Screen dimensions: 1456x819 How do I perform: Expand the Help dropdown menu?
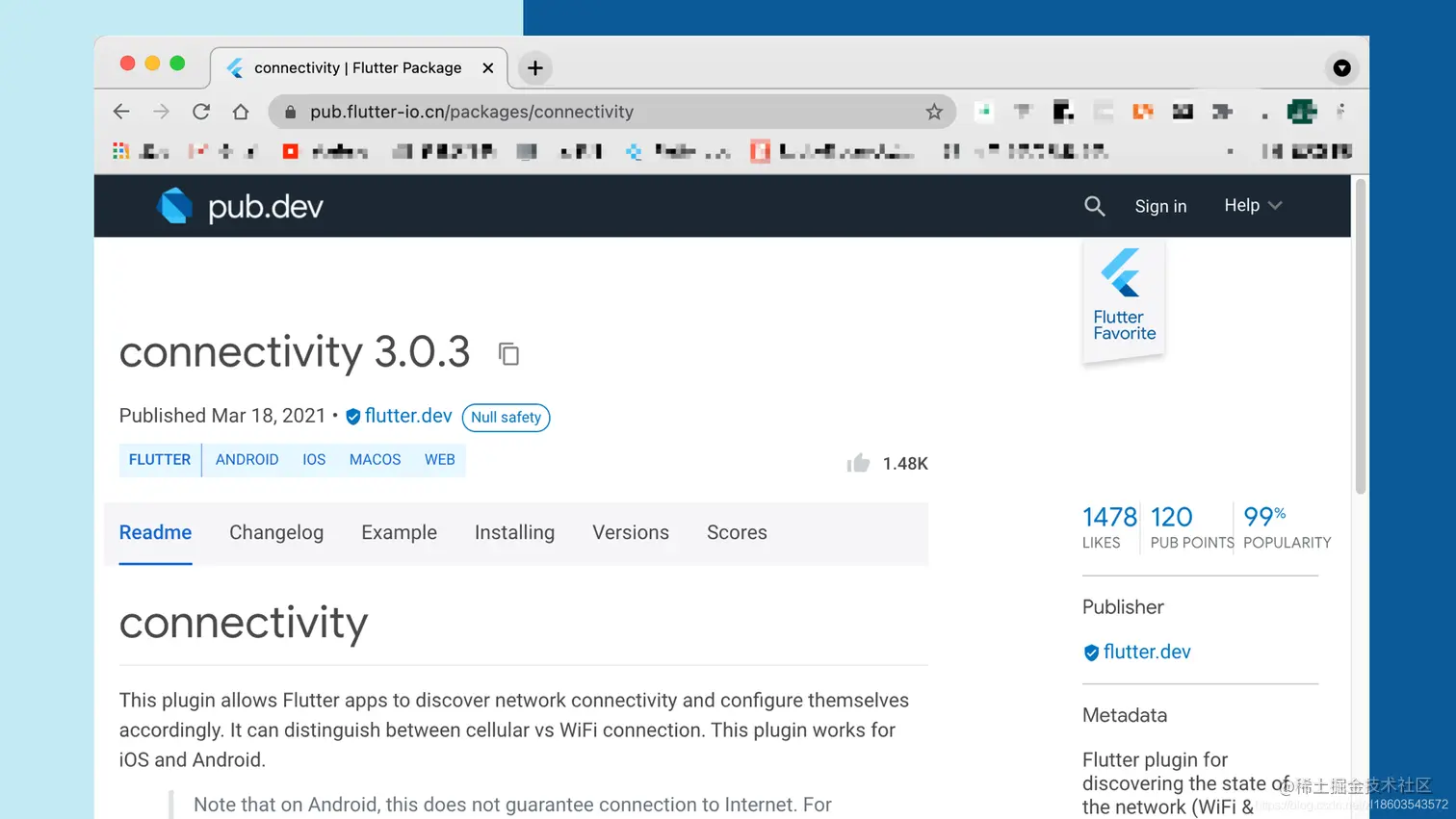(x=1253, y=205)
